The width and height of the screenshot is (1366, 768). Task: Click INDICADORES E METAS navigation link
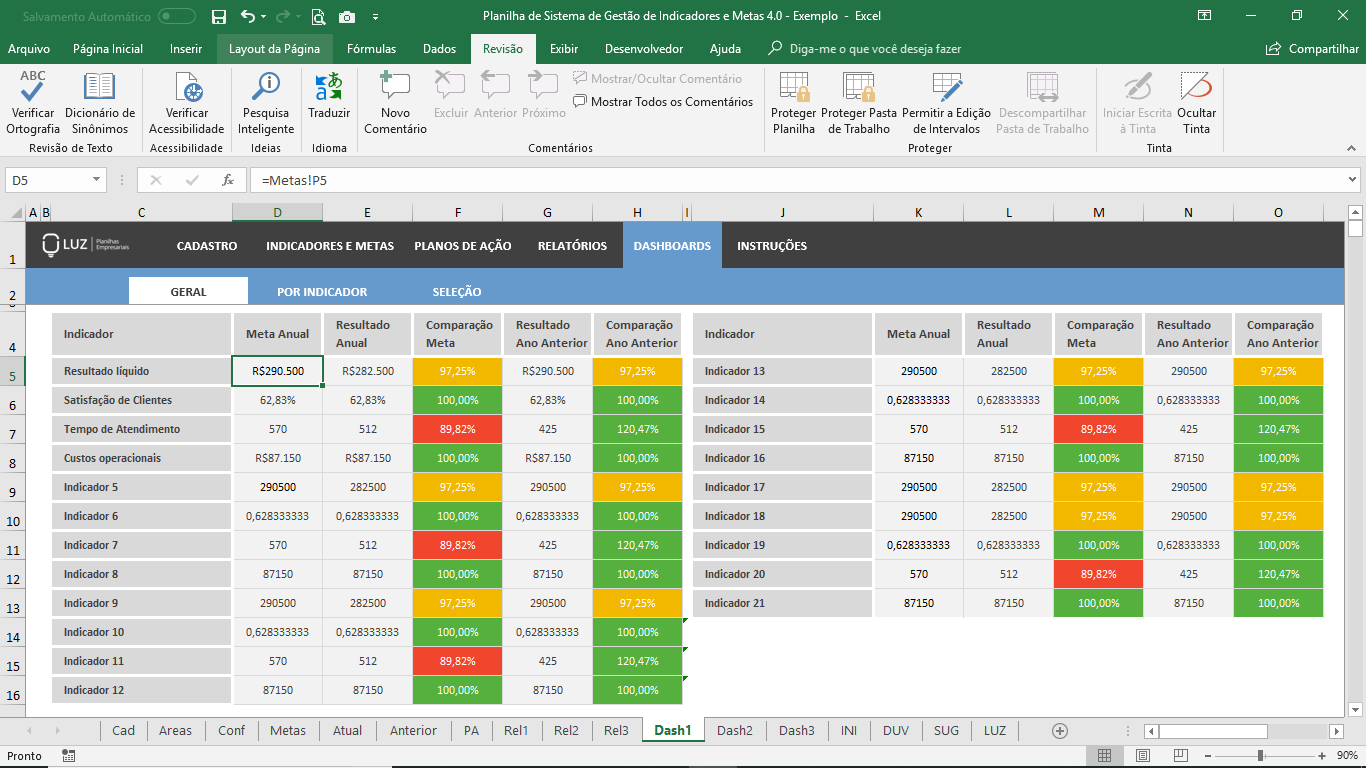coord(330,246)
